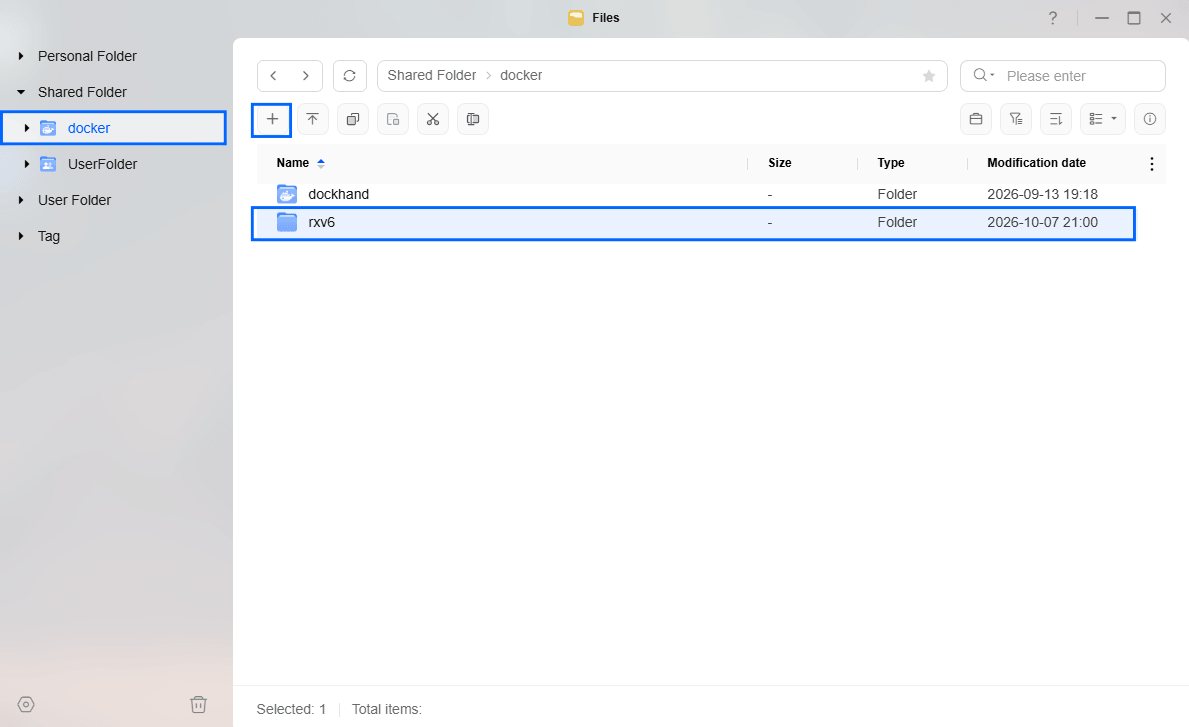
Task: Click the Shared Folder sidebar label
Action: (x=83, y=92)
